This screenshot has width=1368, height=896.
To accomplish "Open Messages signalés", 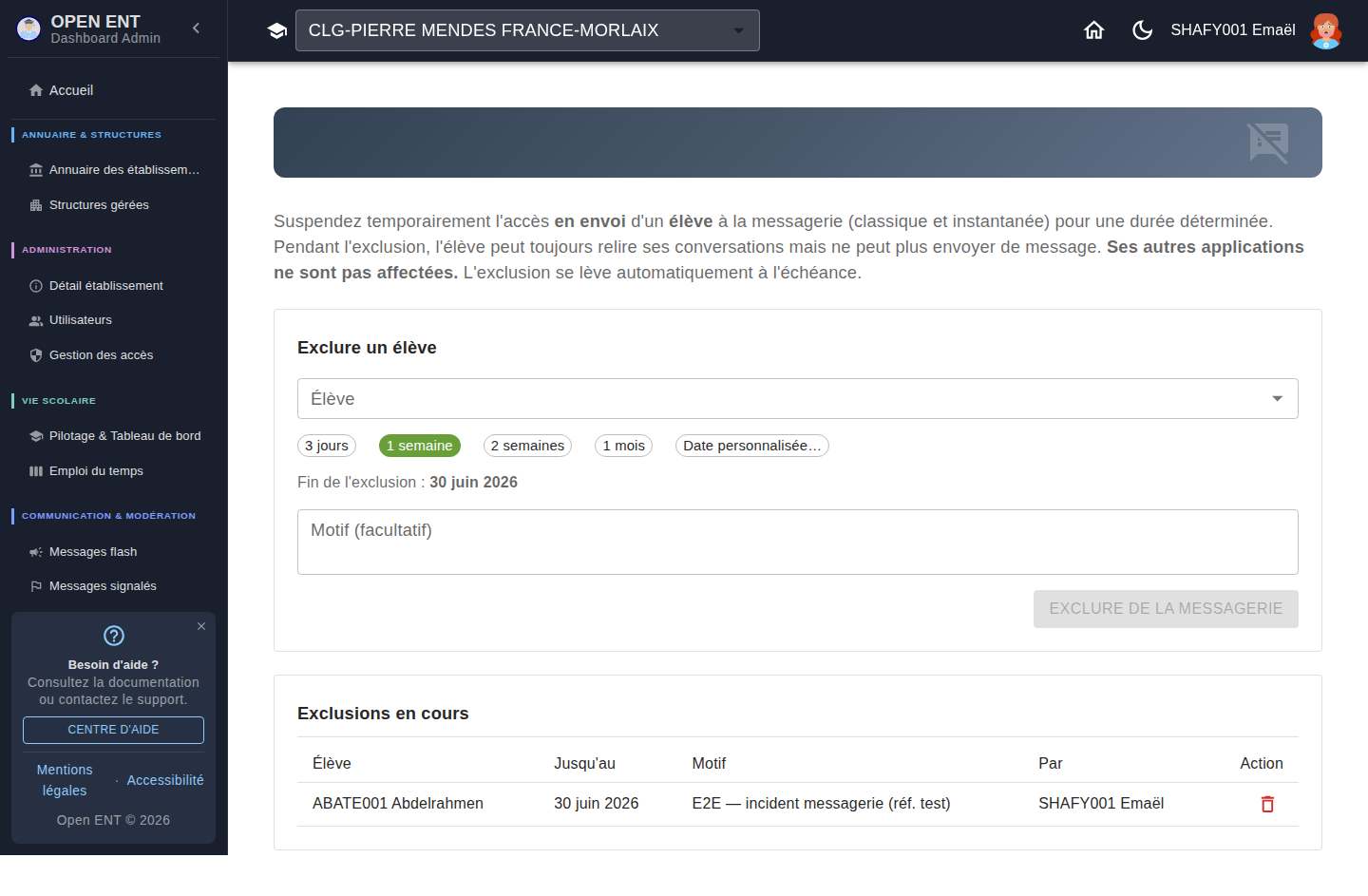I will 113,586.
